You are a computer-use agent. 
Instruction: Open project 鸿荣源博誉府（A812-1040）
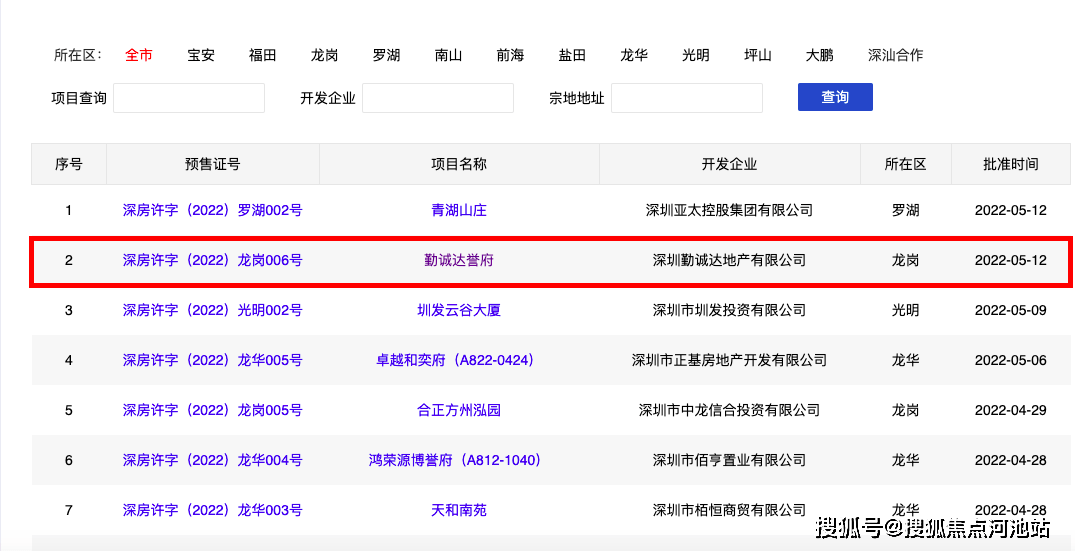(455, 461)
